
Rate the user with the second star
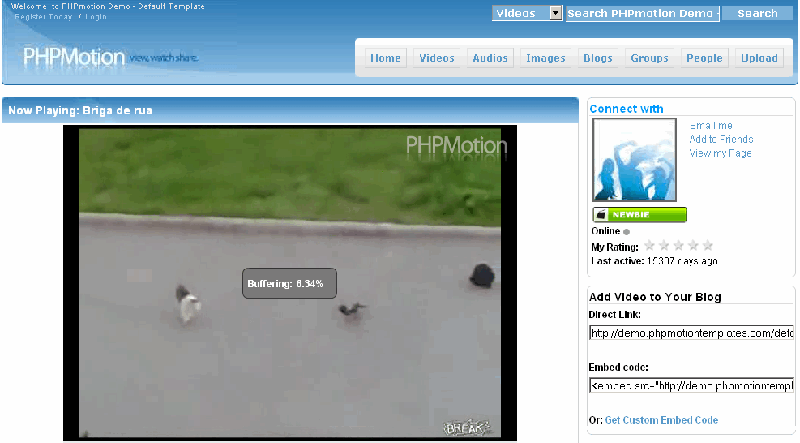(664, 246)
